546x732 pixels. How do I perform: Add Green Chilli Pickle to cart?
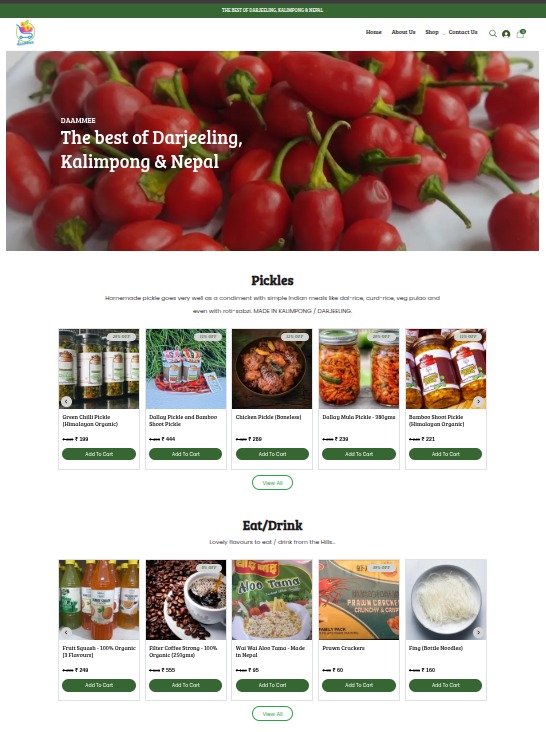click(x=99, y=454)
